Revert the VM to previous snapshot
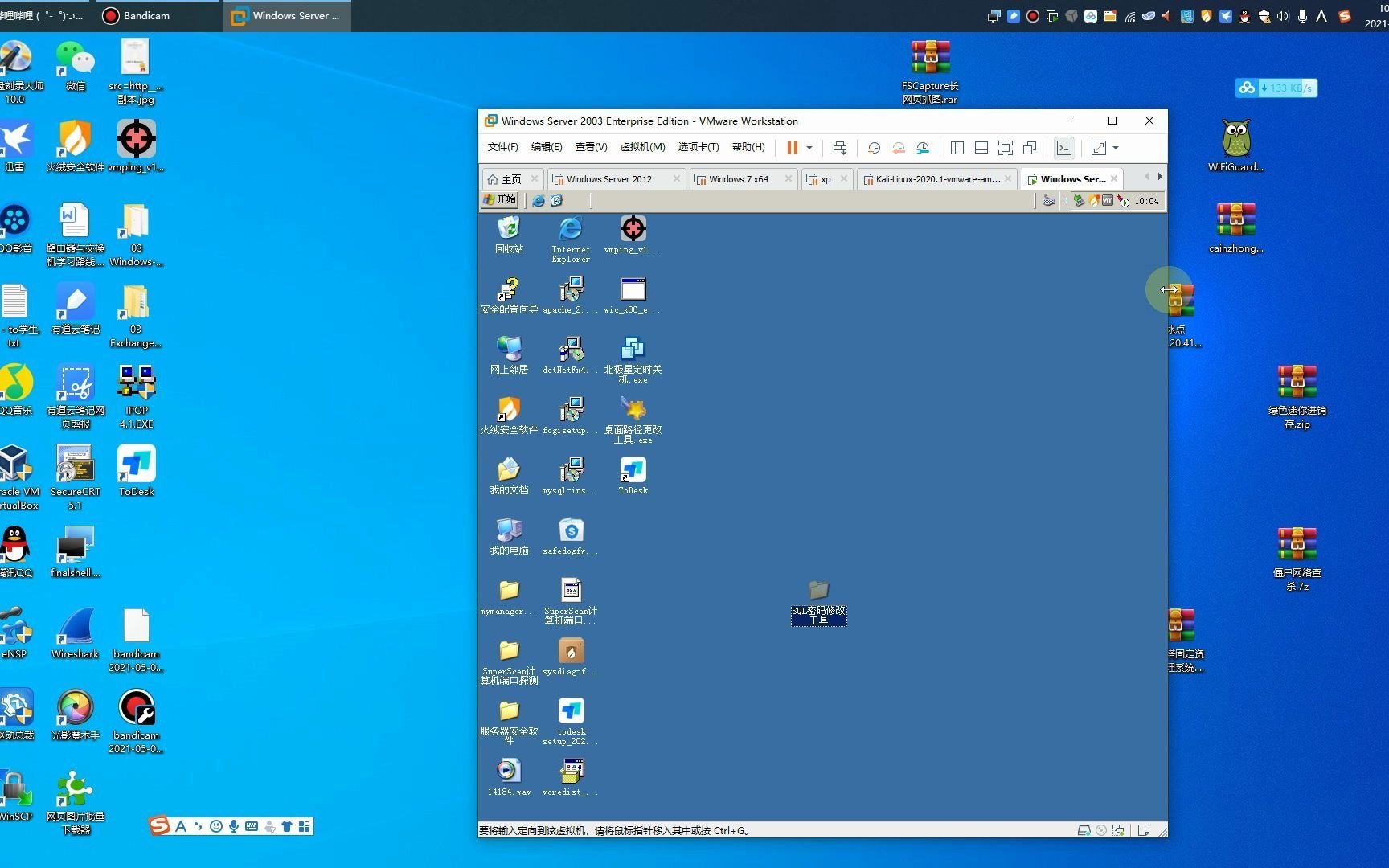The image size is (1389, 868). pyautogui.click(x=899, y=148)
